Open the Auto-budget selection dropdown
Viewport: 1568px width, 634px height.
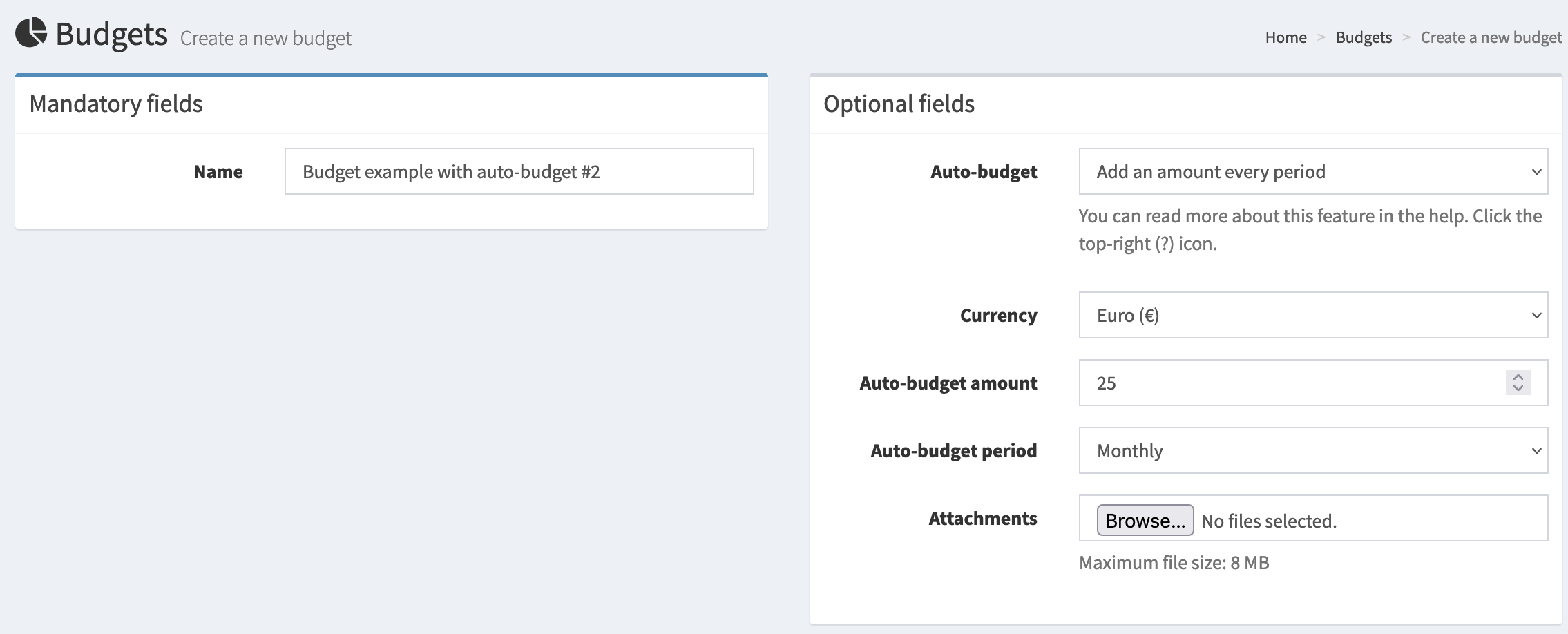[x=1312, y=171]
